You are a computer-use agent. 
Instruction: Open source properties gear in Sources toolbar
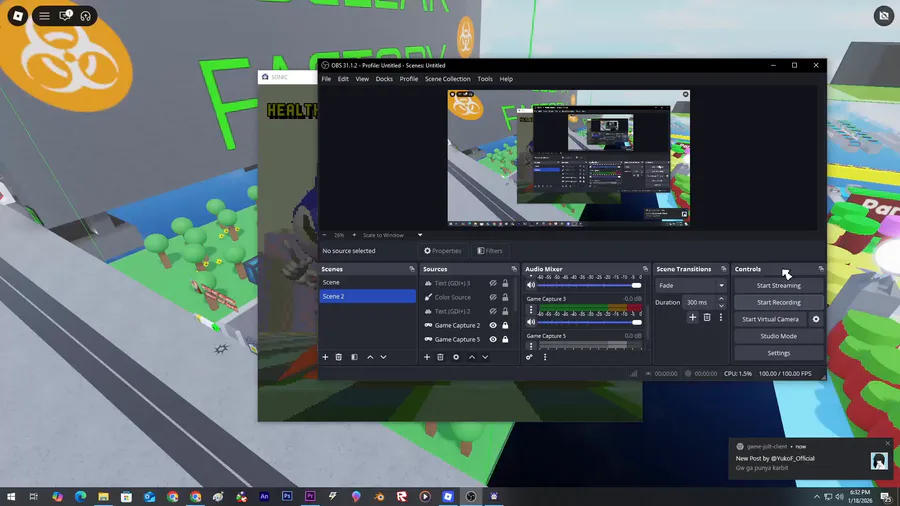point(456,357)
